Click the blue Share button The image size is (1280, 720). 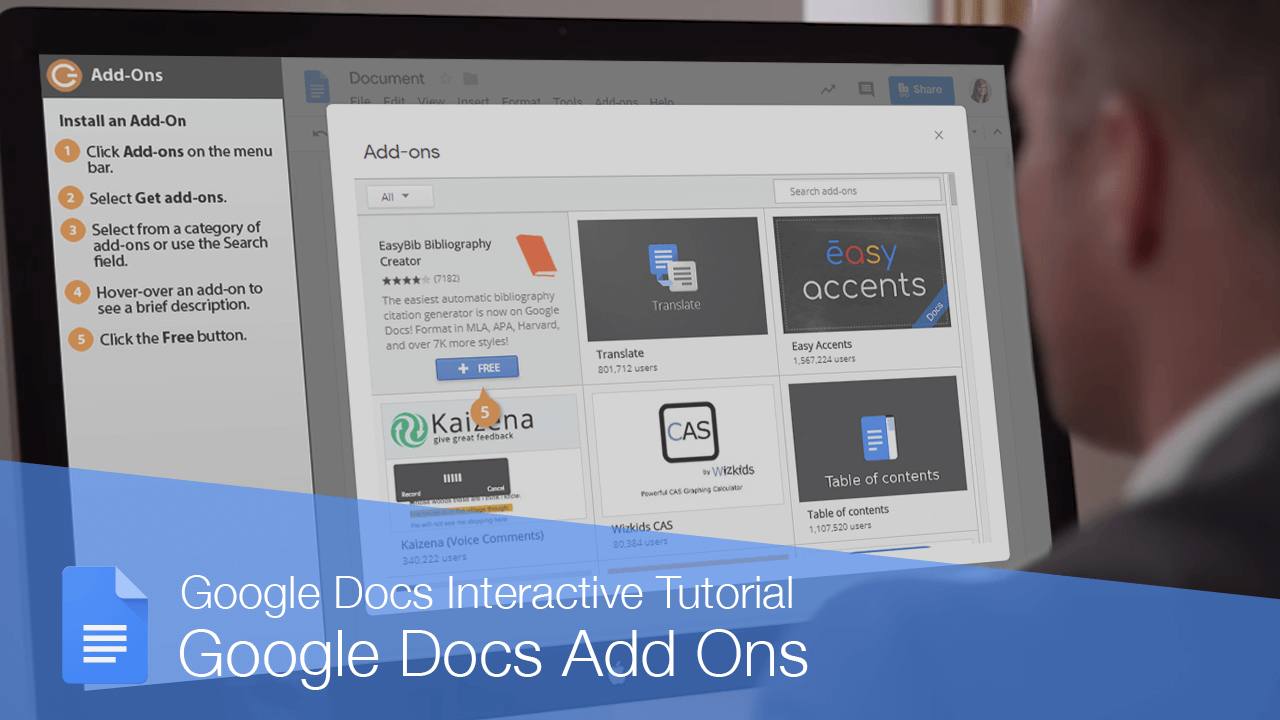[x=920, y=90]
